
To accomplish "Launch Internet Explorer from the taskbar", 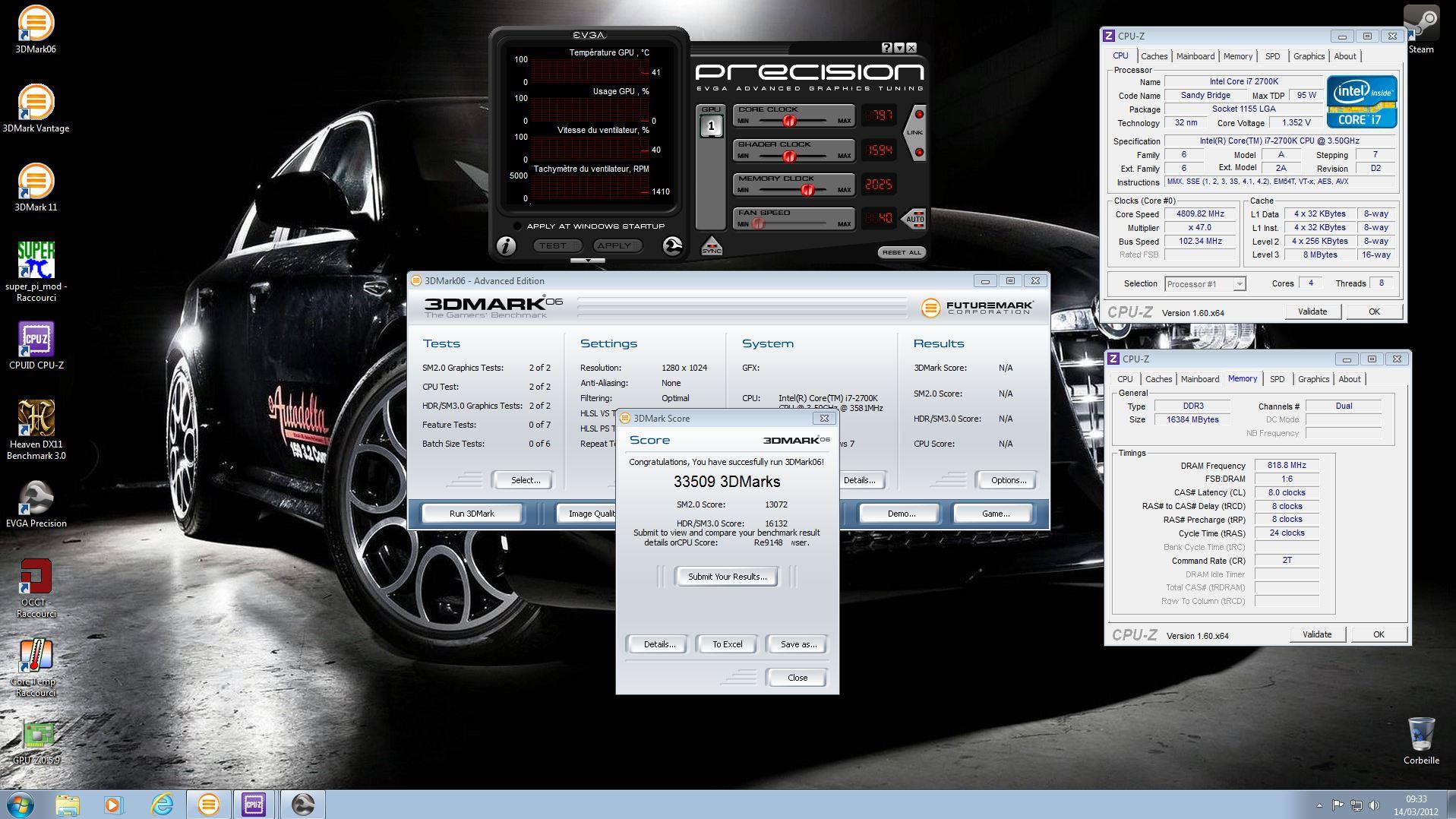I will [x=161, y=804].
